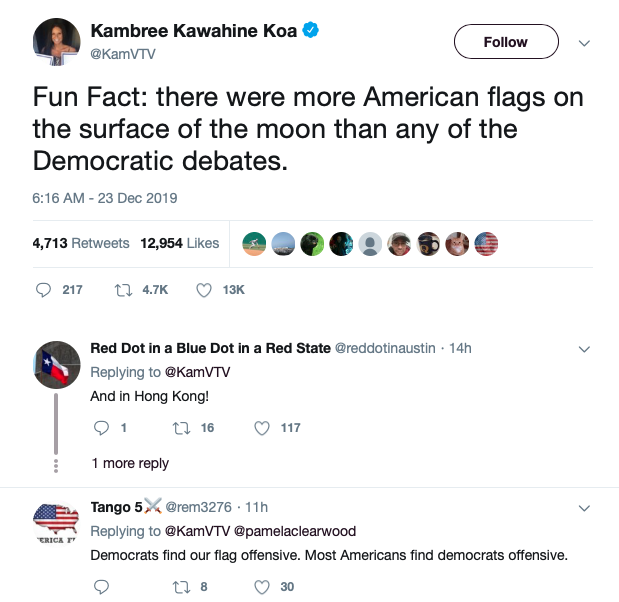Show the '1 more reply' thread

(x=130, y=463)
